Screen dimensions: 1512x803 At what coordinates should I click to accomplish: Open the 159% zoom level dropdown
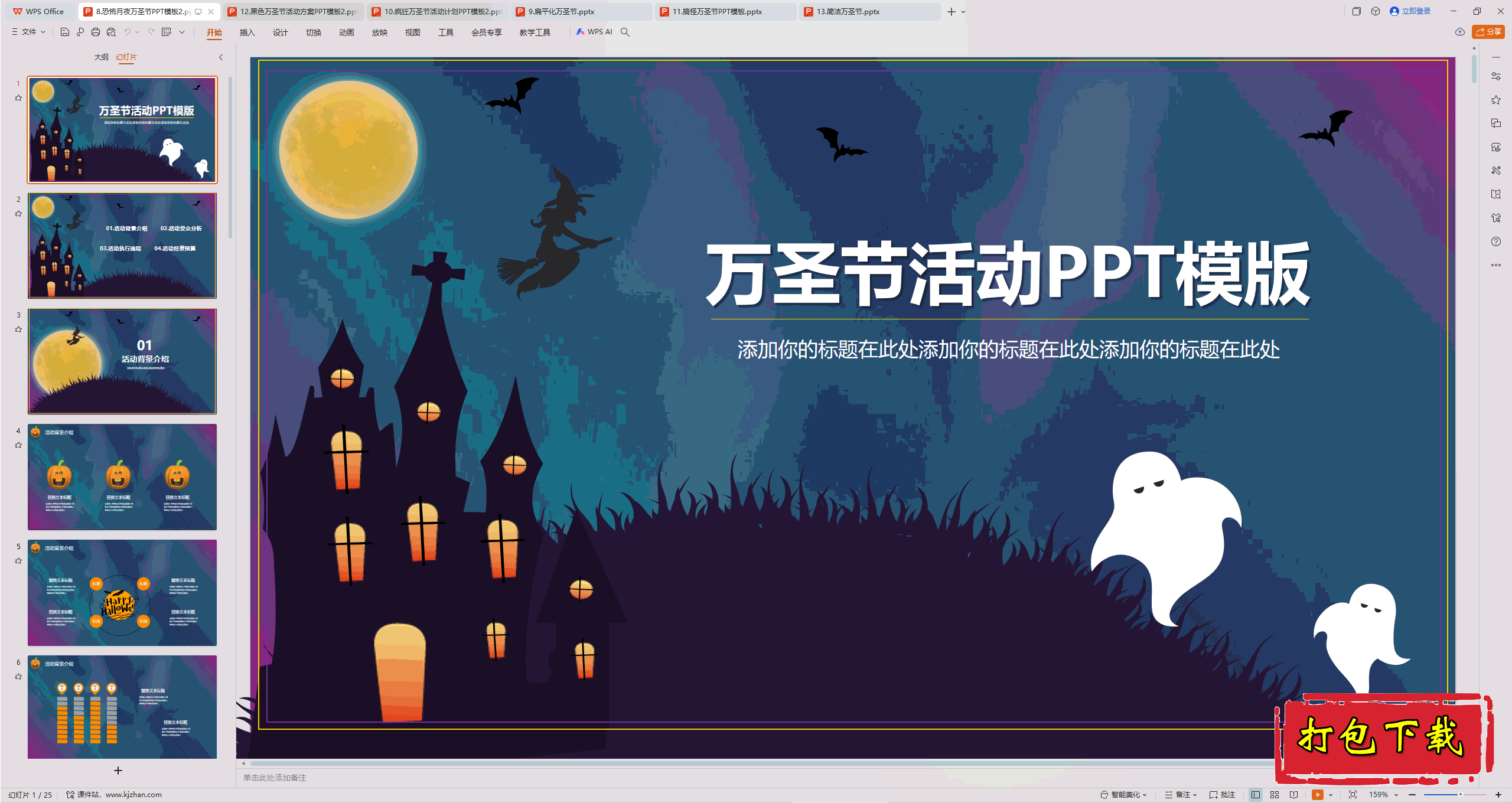pyautogui.click(x=1384, y=795)
